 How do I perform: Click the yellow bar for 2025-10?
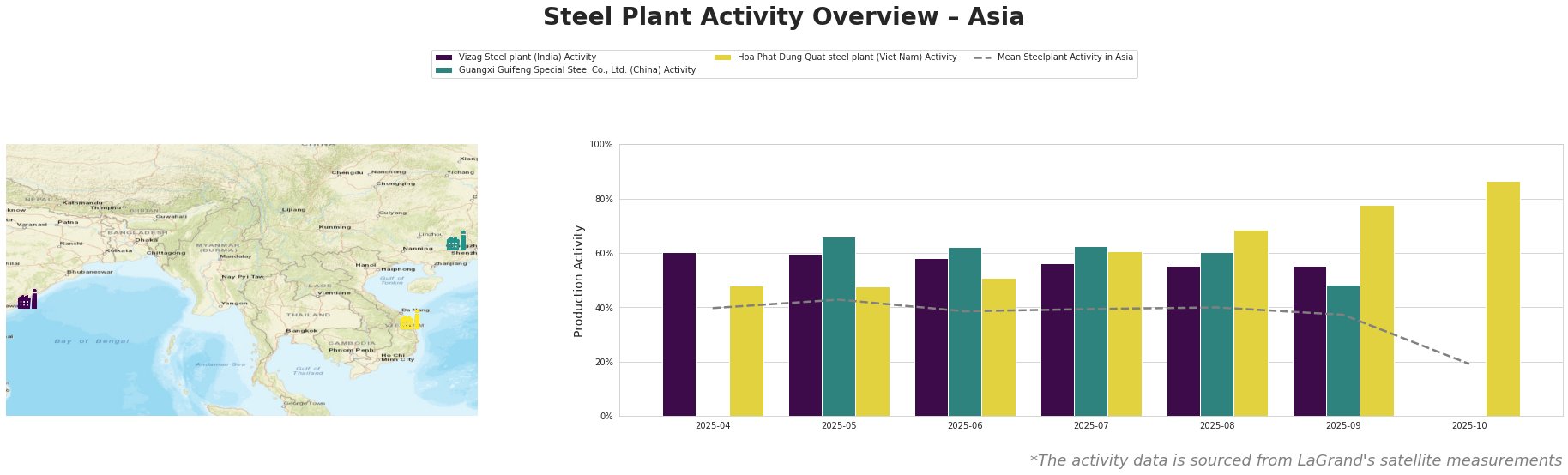click(1503, 298)
